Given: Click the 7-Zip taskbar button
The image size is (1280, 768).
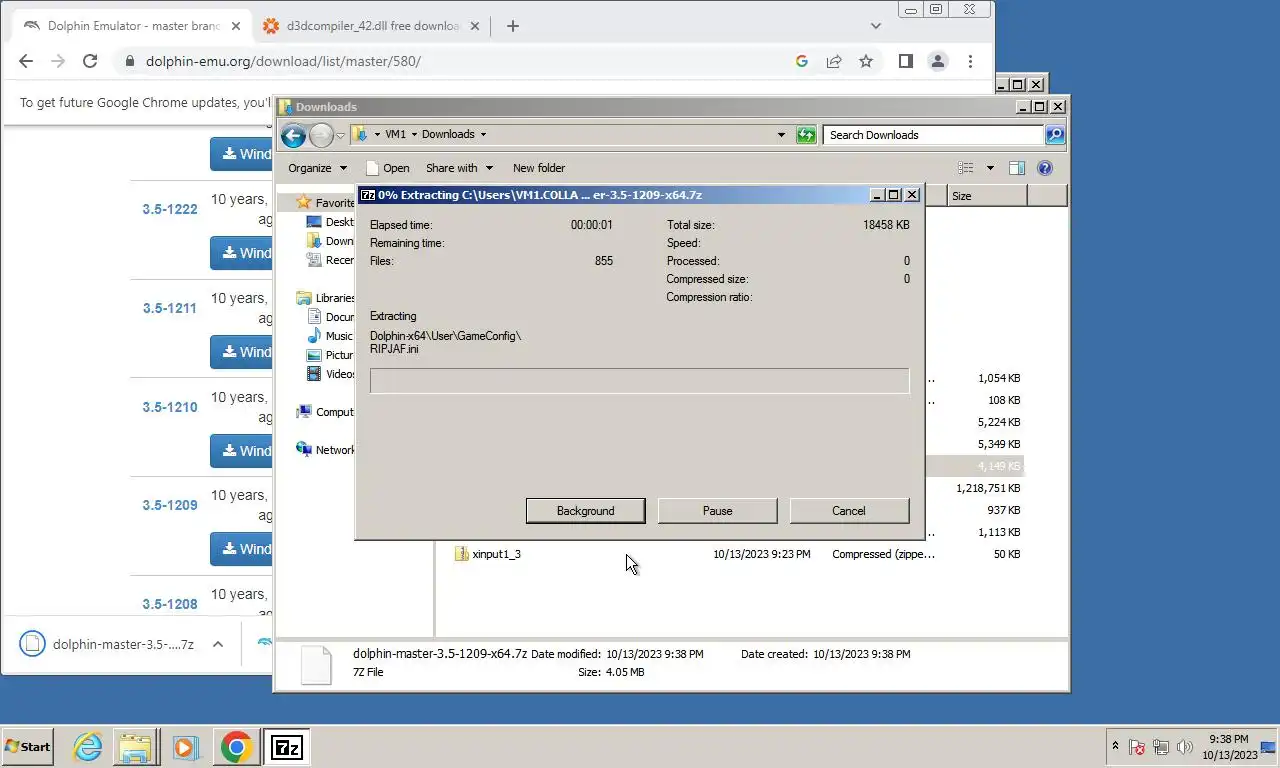Looking at the screenshot, I should point(287,747).
